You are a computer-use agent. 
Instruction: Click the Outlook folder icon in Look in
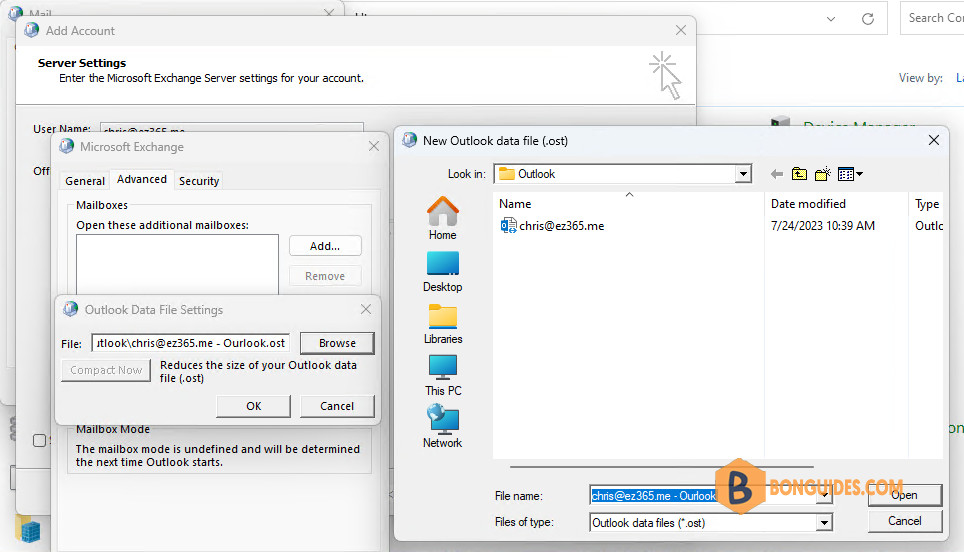507,174
